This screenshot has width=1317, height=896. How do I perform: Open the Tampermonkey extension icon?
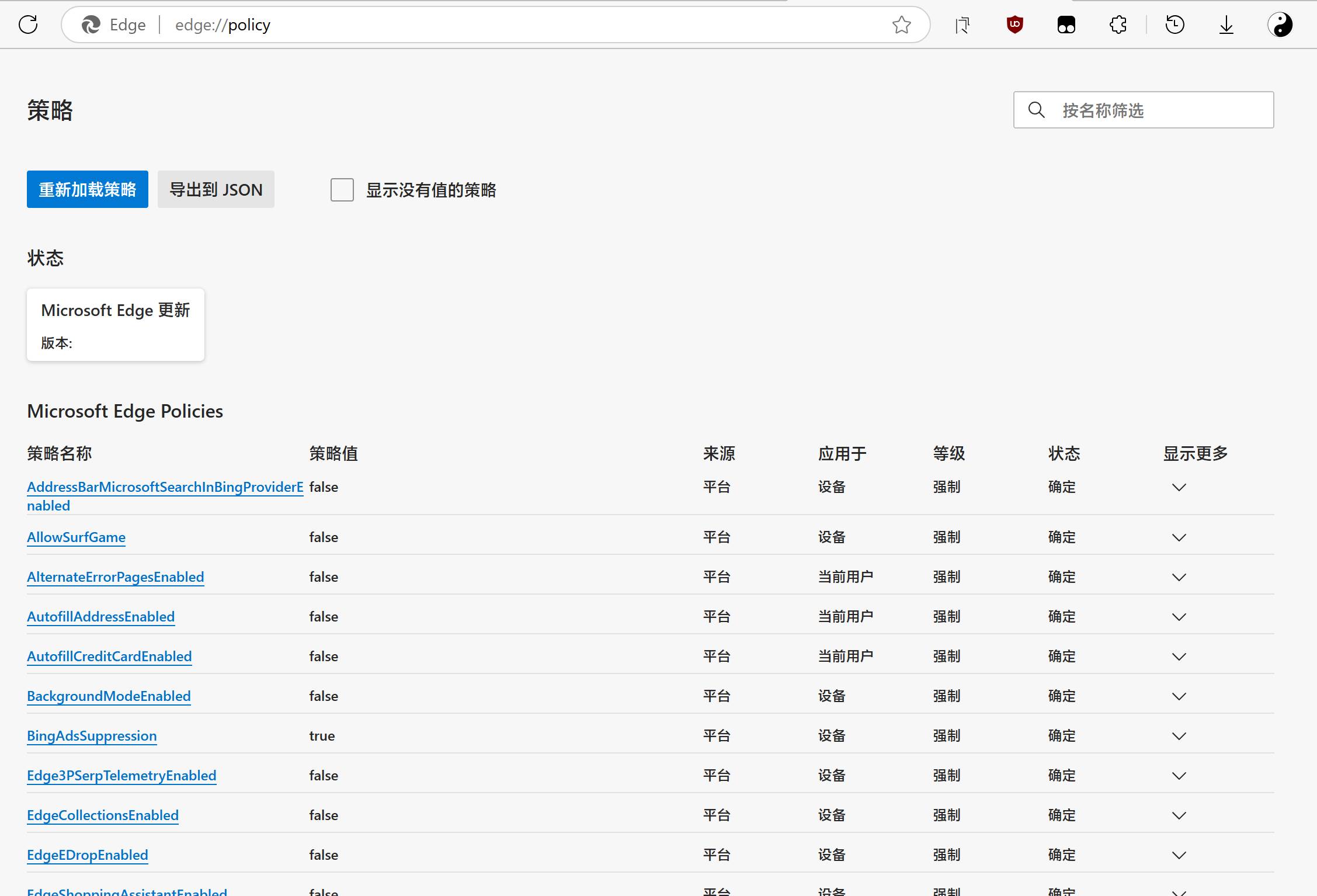point(1066,25)
